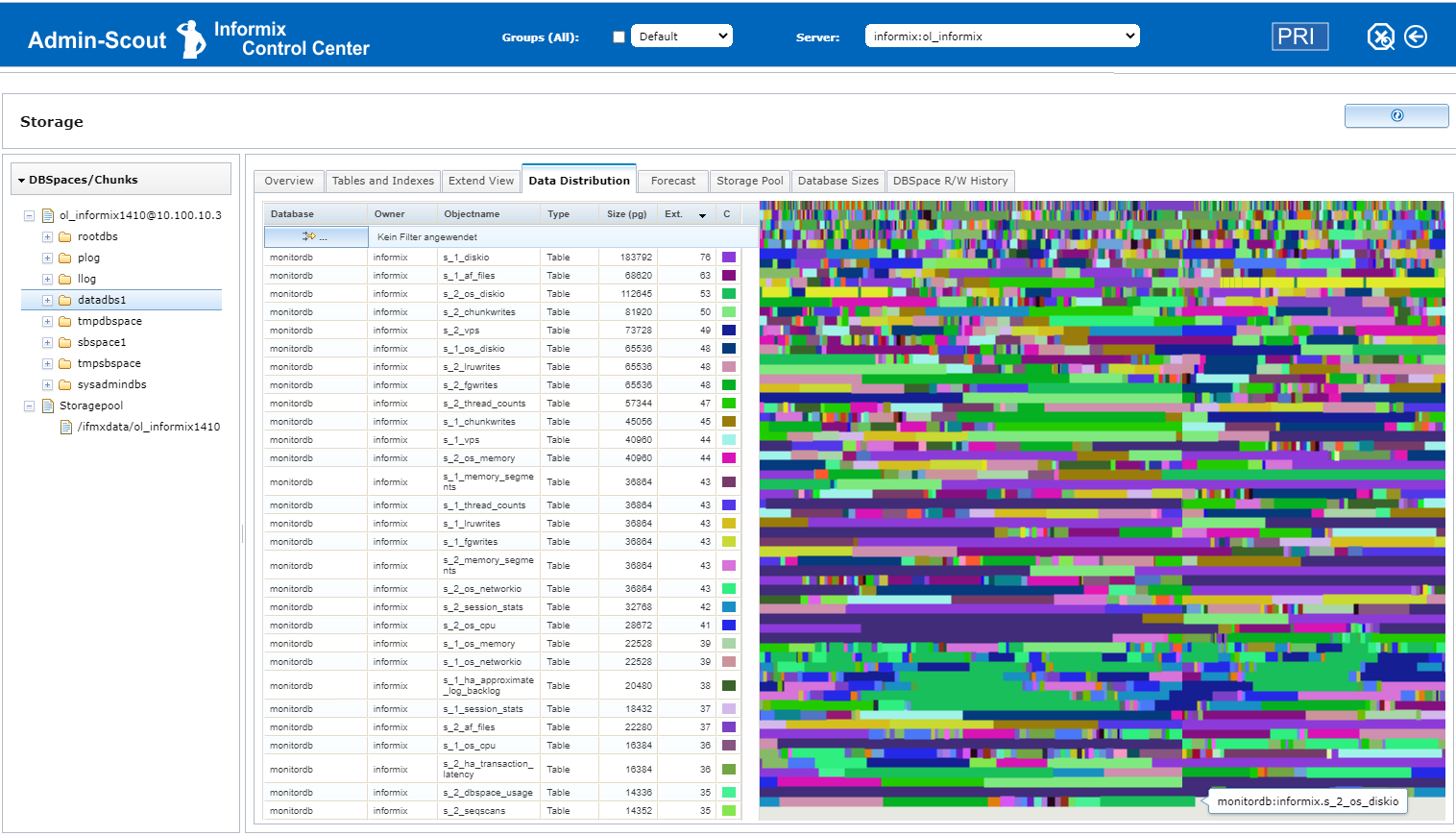Screen dimensions: 1456x836
Task: Click the monitordb:informix.s_2_os_diskio tooltip label
Action: coord(1307,801)
